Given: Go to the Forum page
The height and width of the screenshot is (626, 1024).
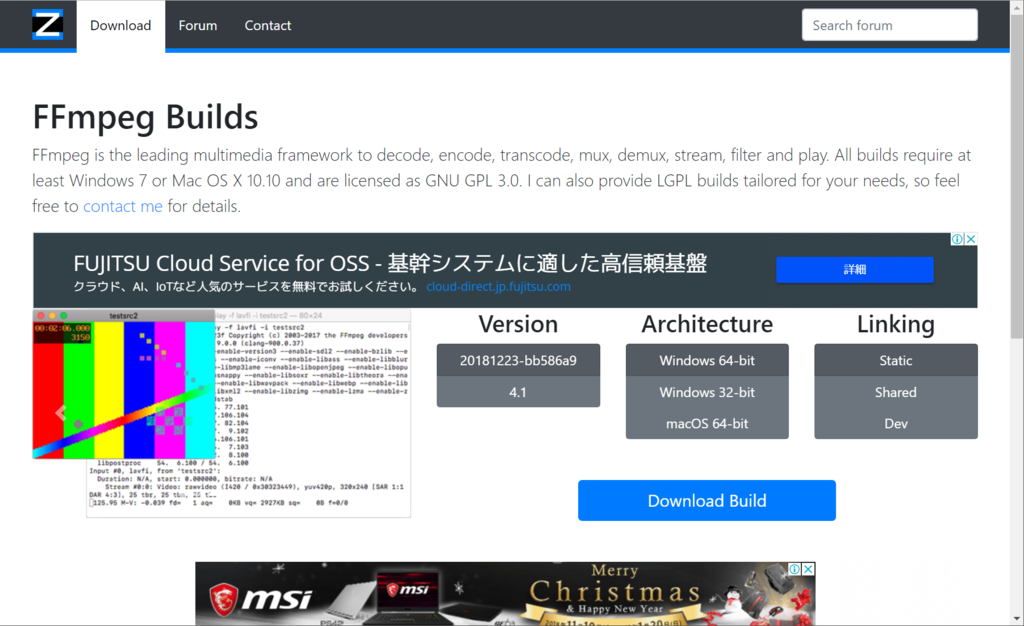Looking at the screenshot, I should click(x=198, y=25).
